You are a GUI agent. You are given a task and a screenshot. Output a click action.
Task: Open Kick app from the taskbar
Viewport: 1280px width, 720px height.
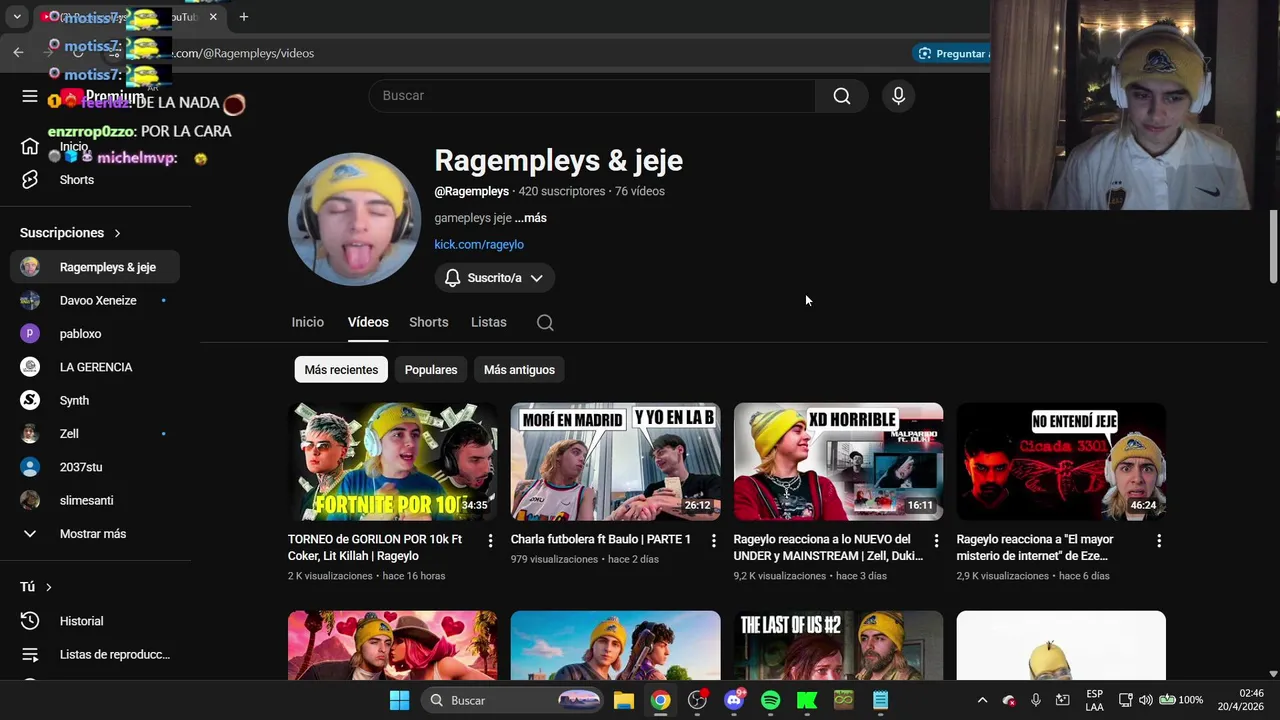point(807,700)
